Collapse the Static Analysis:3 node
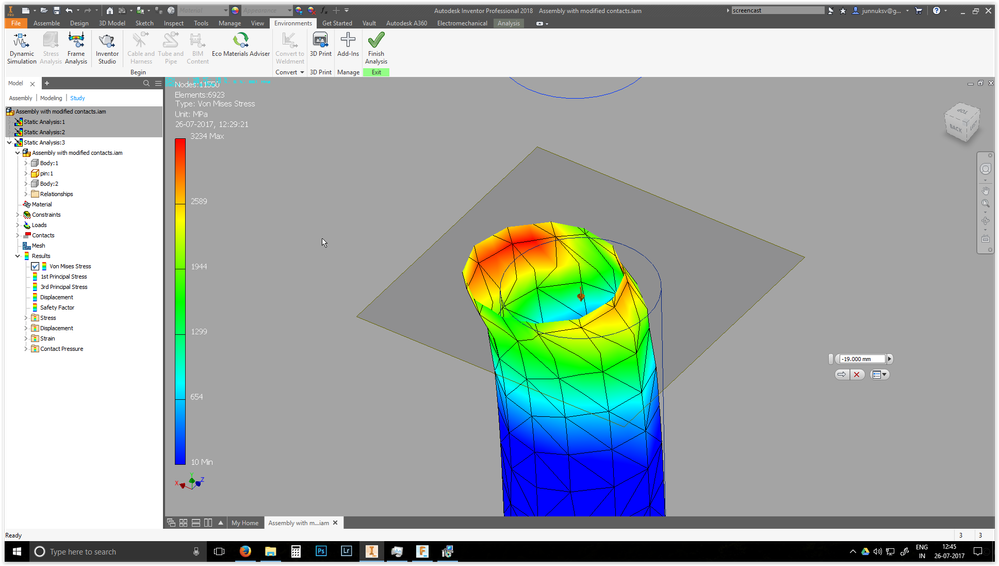The image size is (999, 566). pyautogui.click(x=10, y=143)
